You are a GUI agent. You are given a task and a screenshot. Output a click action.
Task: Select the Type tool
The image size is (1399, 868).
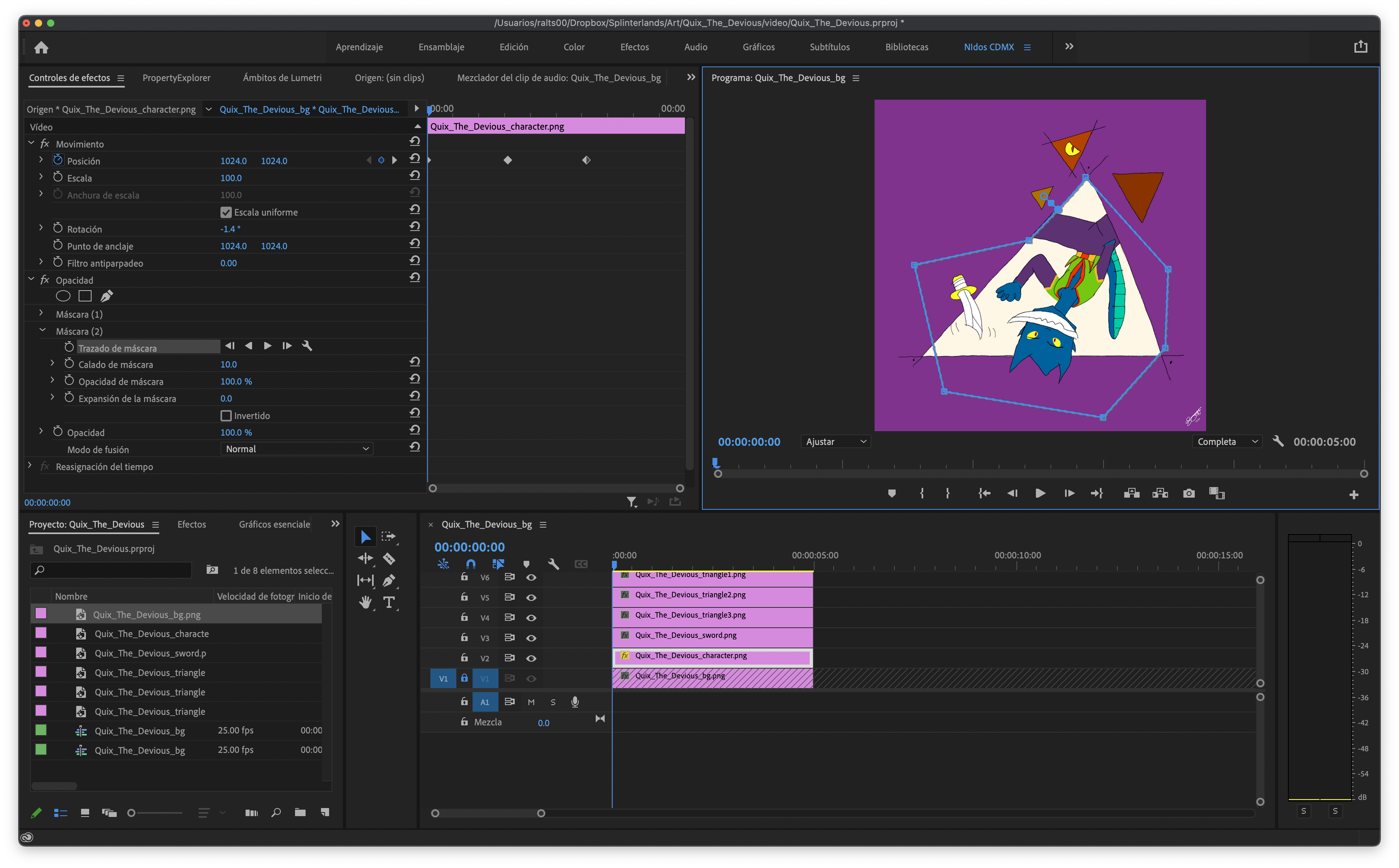tap(389, 602)
